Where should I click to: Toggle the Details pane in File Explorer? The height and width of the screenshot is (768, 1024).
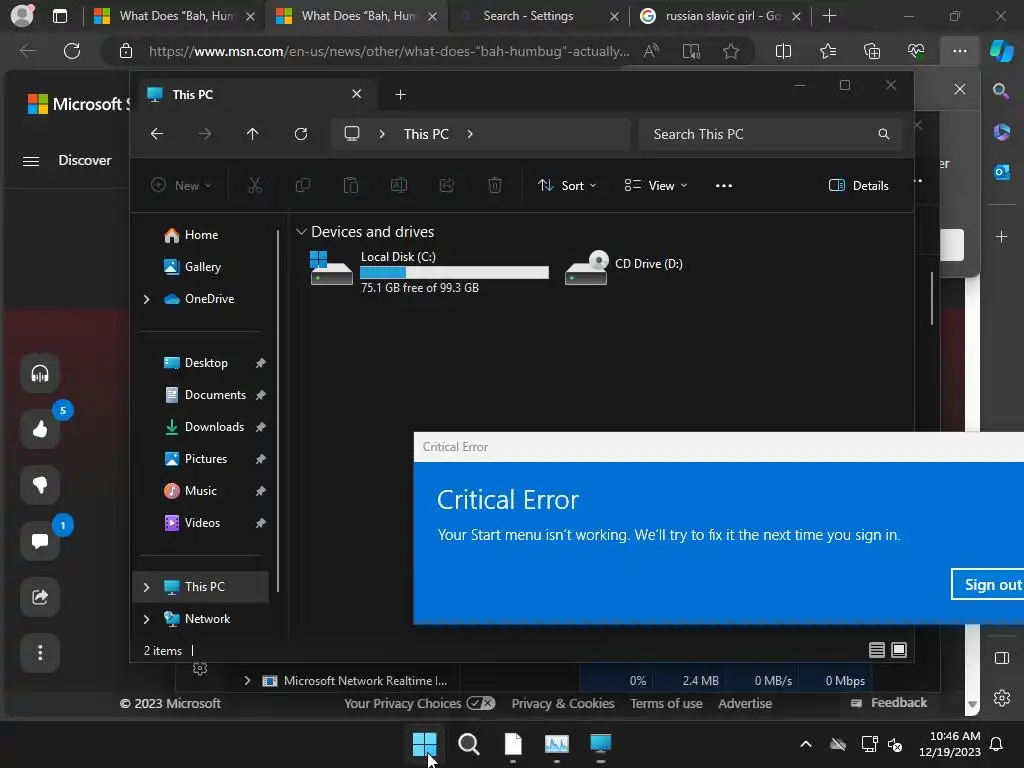[858, 185]
